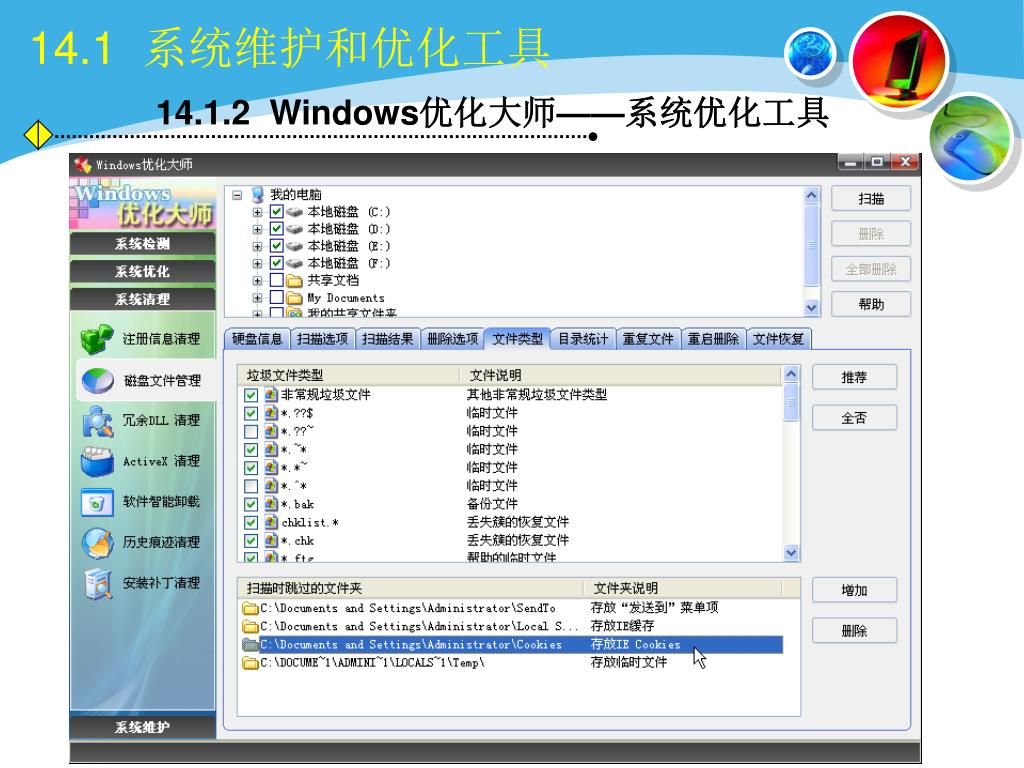Open the 系统维护 sidebar section
Viewport: 1024px width, 768px height.
[142, 727]
